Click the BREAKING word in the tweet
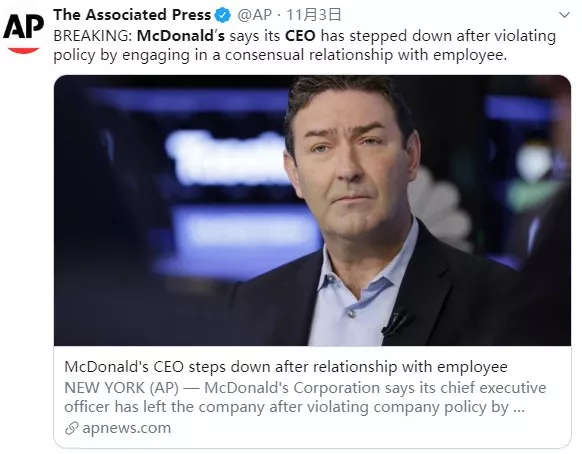582x454 pixels. click(x=91, y=36)
